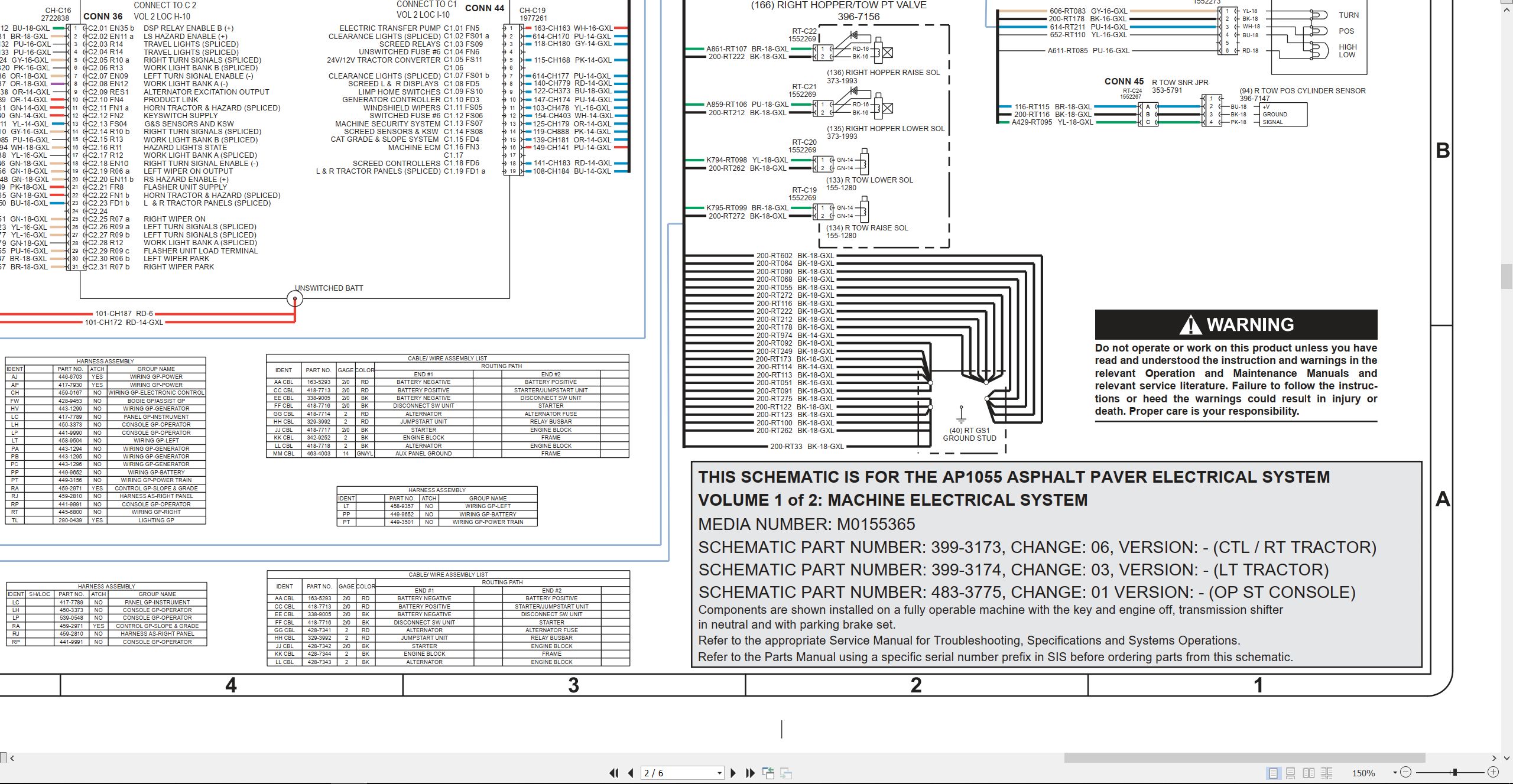The height and width of the screenshot is (784, 1513).
Task: Enable two-page continuous facing layout
Action: click(1327, 773)
